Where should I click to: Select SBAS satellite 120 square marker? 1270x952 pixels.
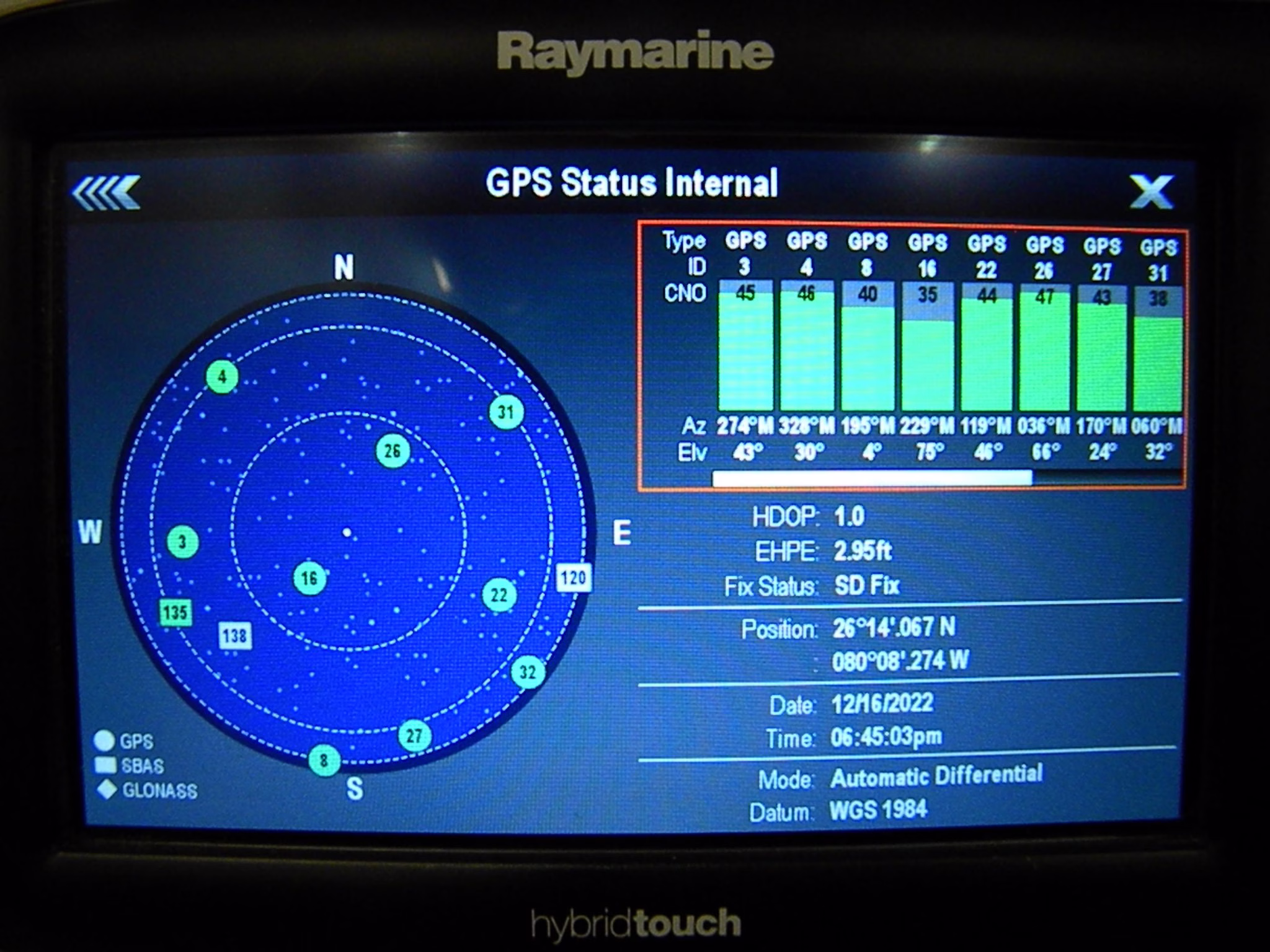coord(573,578)
